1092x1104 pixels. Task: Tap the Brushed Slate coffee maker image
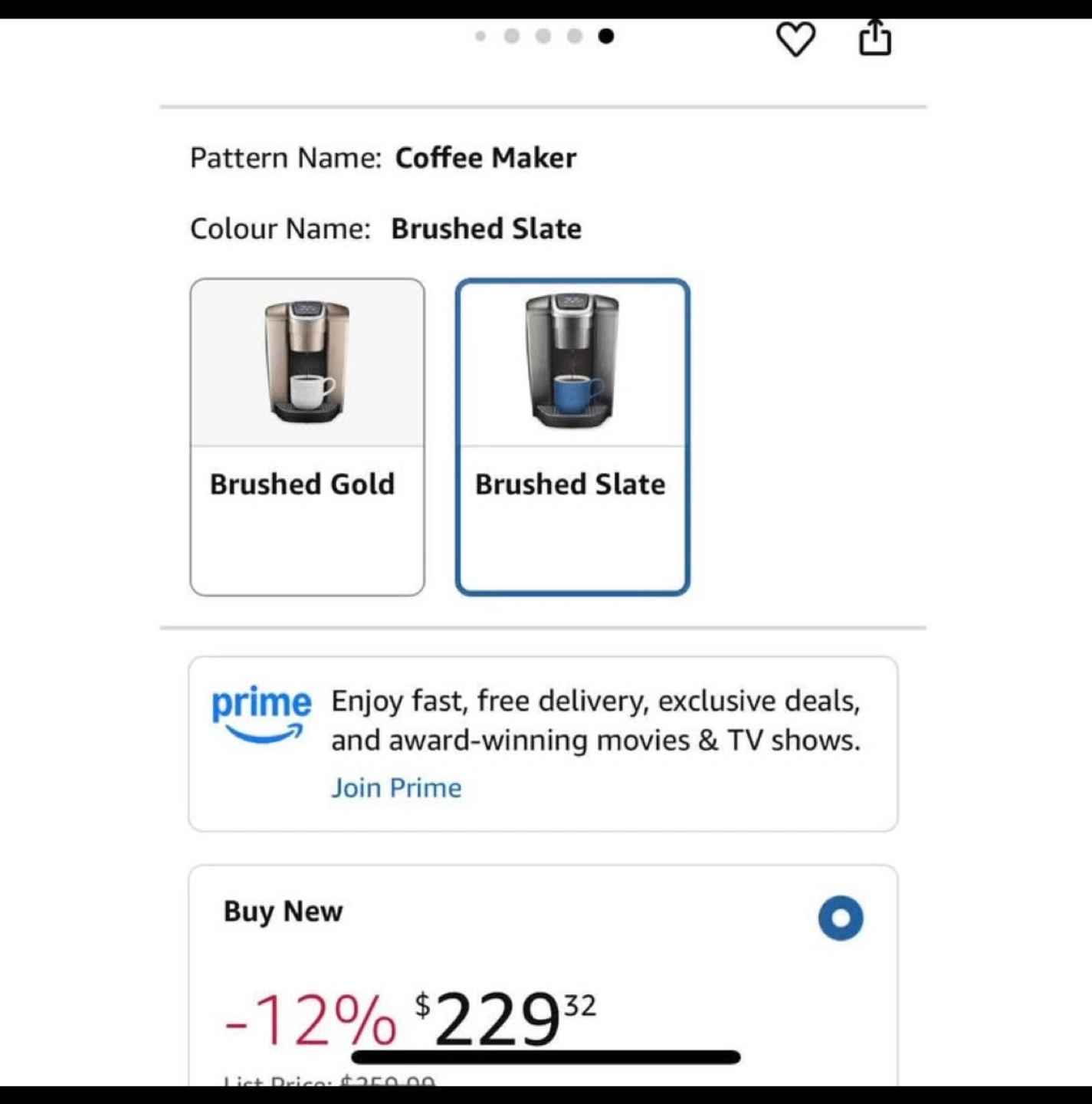tap(572, 360)
